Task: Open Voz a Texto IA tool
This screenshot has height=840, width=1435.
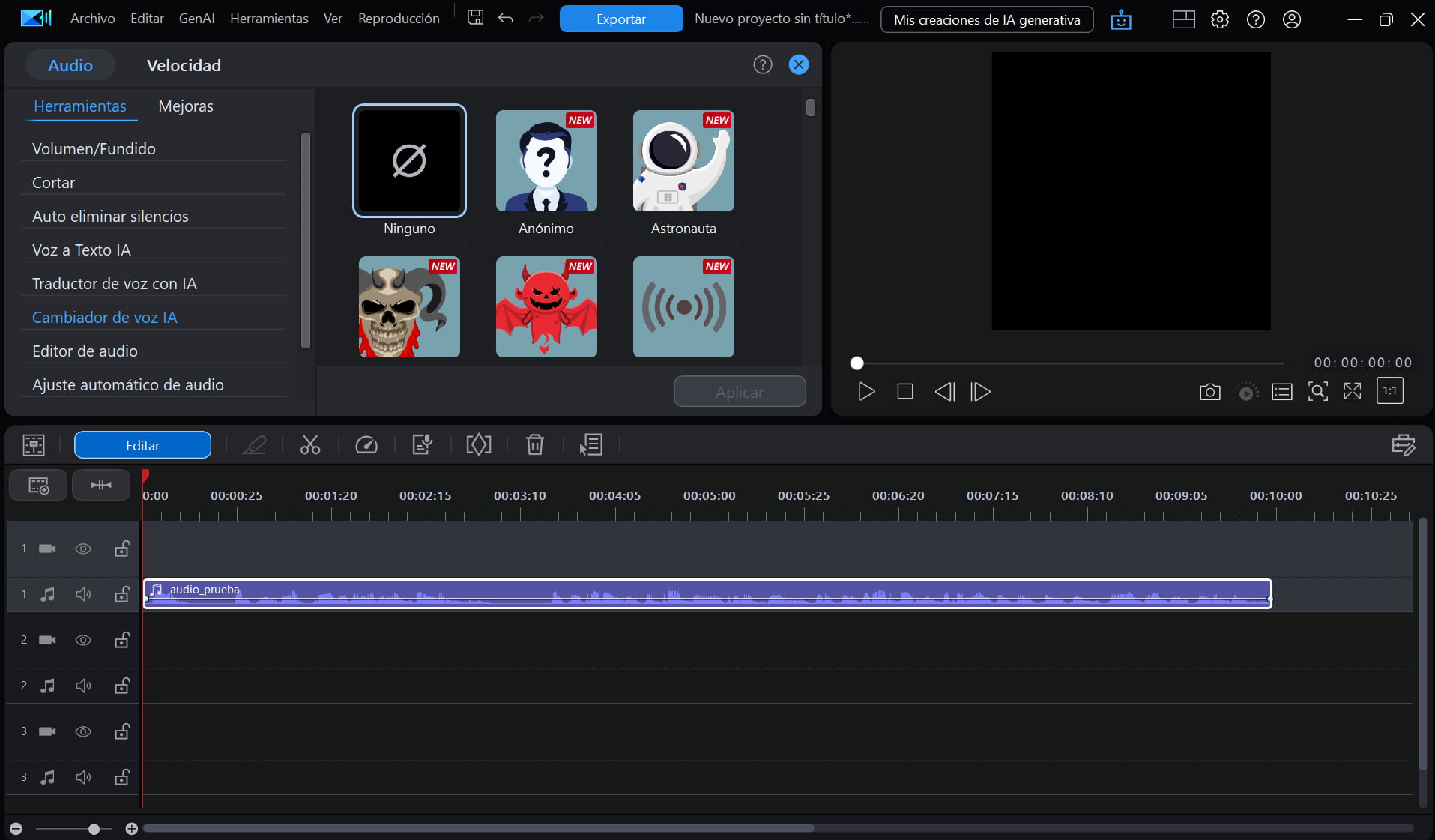Action: 81,250
